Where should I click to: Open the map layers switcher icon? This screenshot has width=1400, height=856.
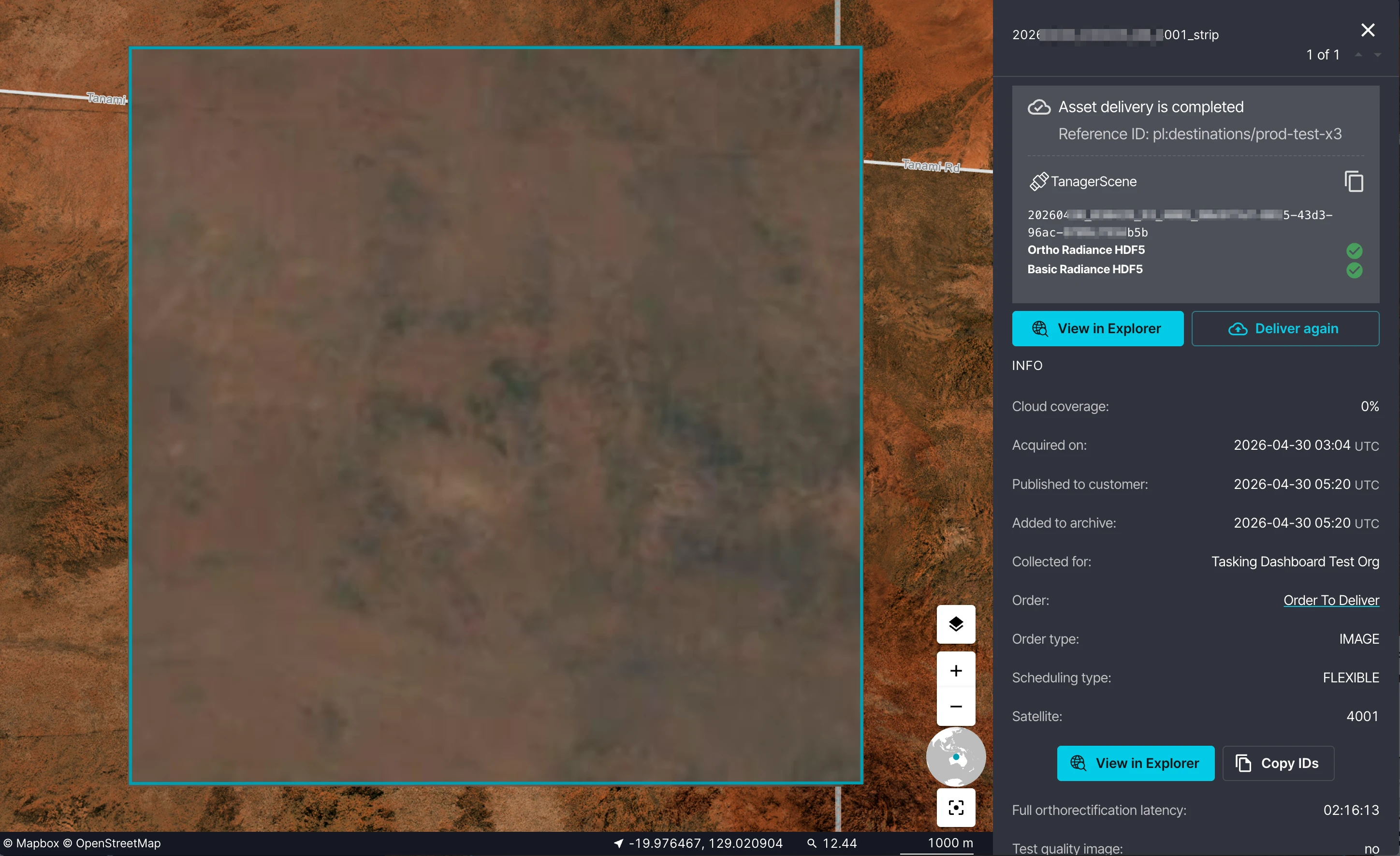pyautogui.click(x=956, y=624)
